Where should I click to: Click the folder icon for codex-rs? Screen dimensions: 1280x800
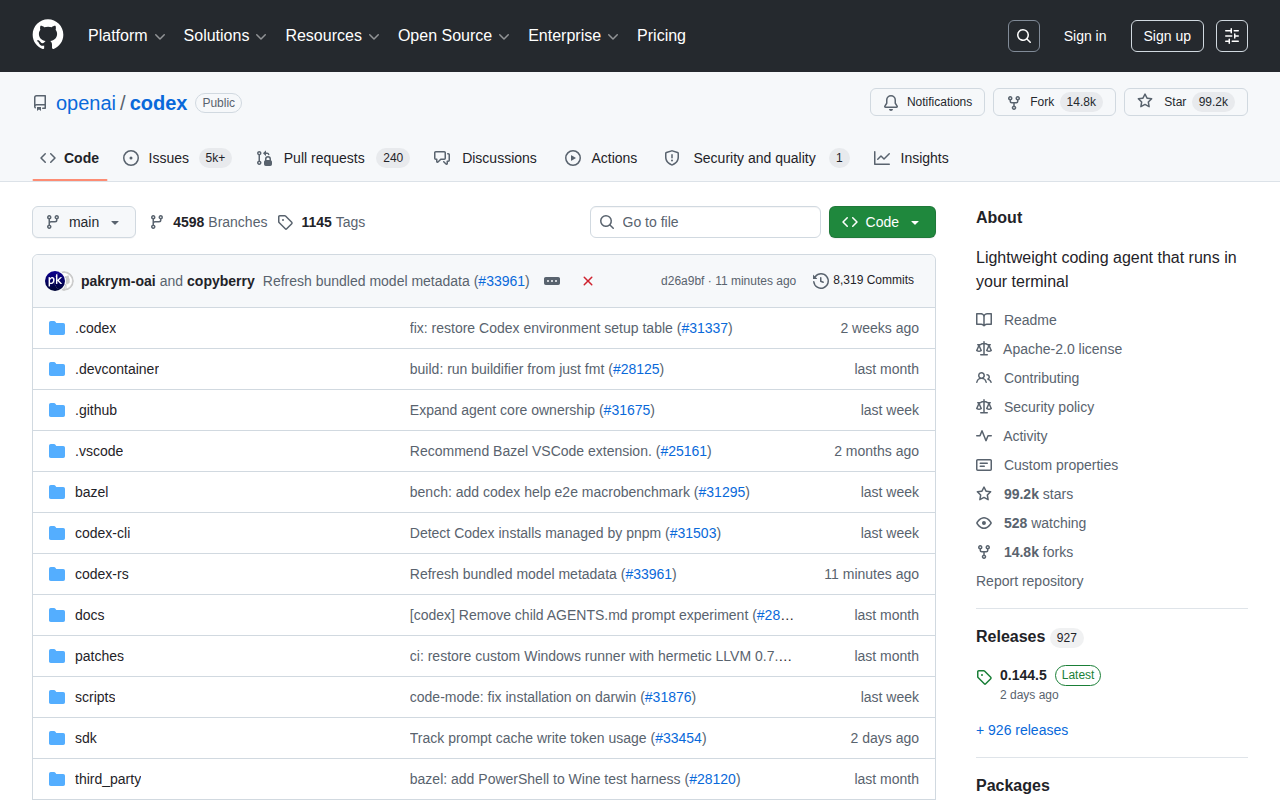[x=57, y=574]
